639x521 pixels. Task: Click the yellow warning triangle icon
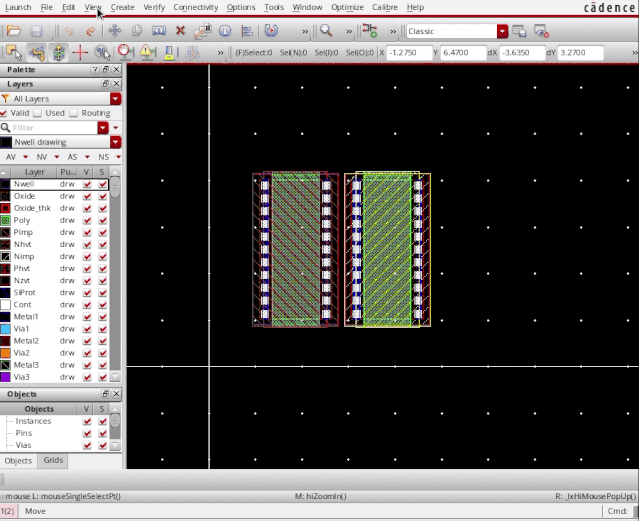[x=146, y=52]
